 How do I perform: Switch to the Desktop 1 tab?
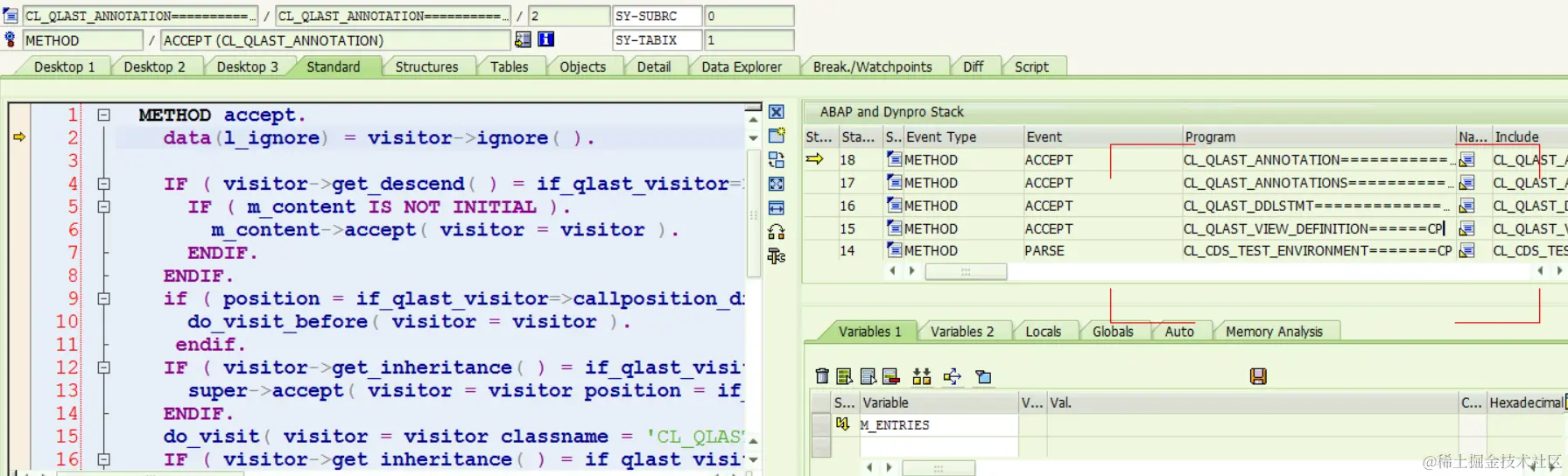[64, 66]
